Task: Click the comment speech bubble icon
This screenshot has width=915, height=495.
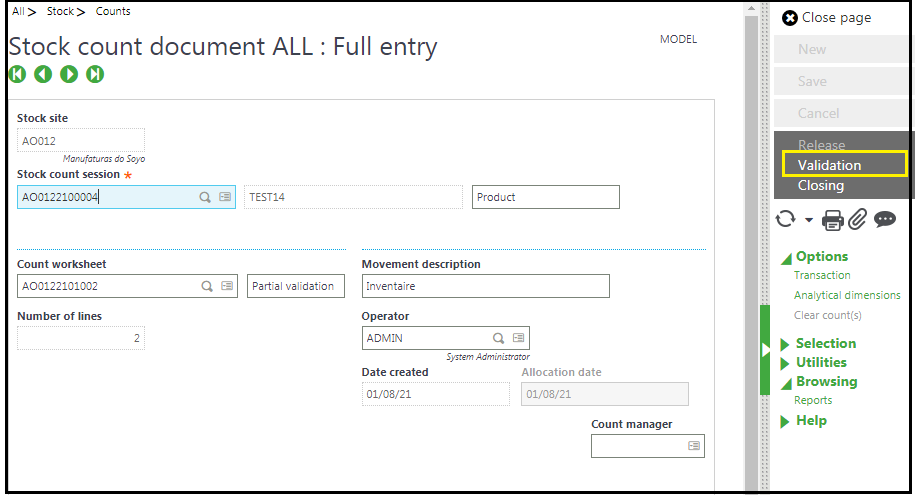Action: coord(885,219)
